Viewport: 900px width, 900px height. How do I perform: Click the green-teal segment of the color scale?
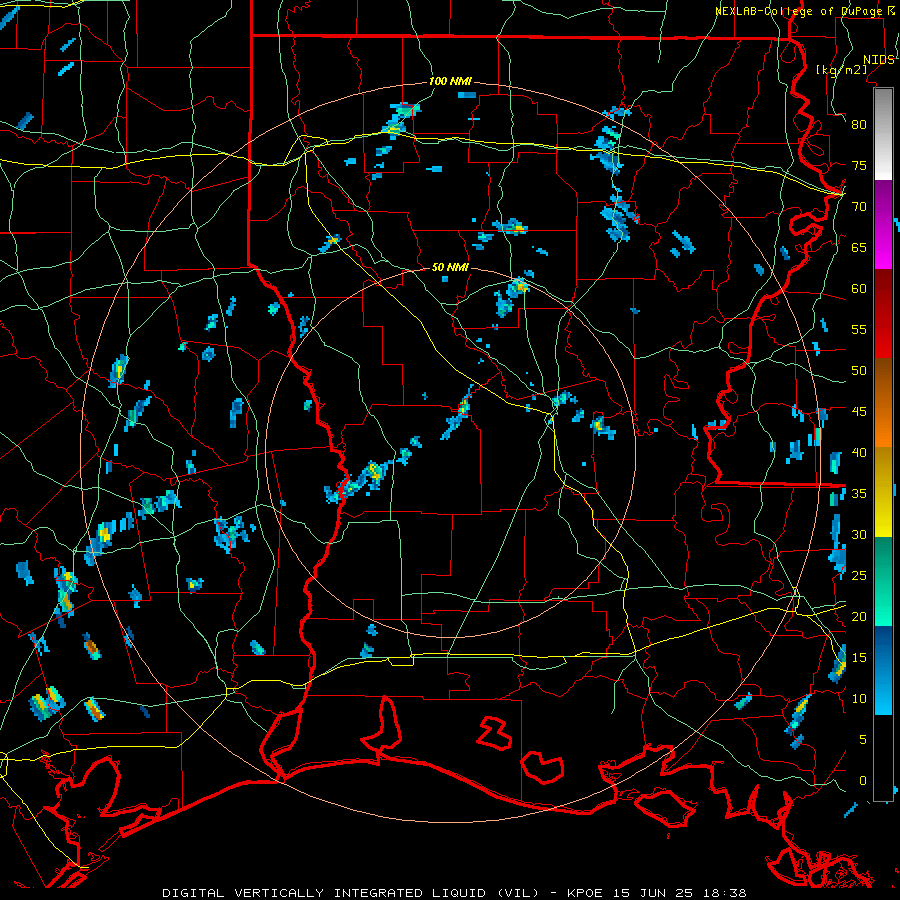pyautogui.click(x=883, y=581)
